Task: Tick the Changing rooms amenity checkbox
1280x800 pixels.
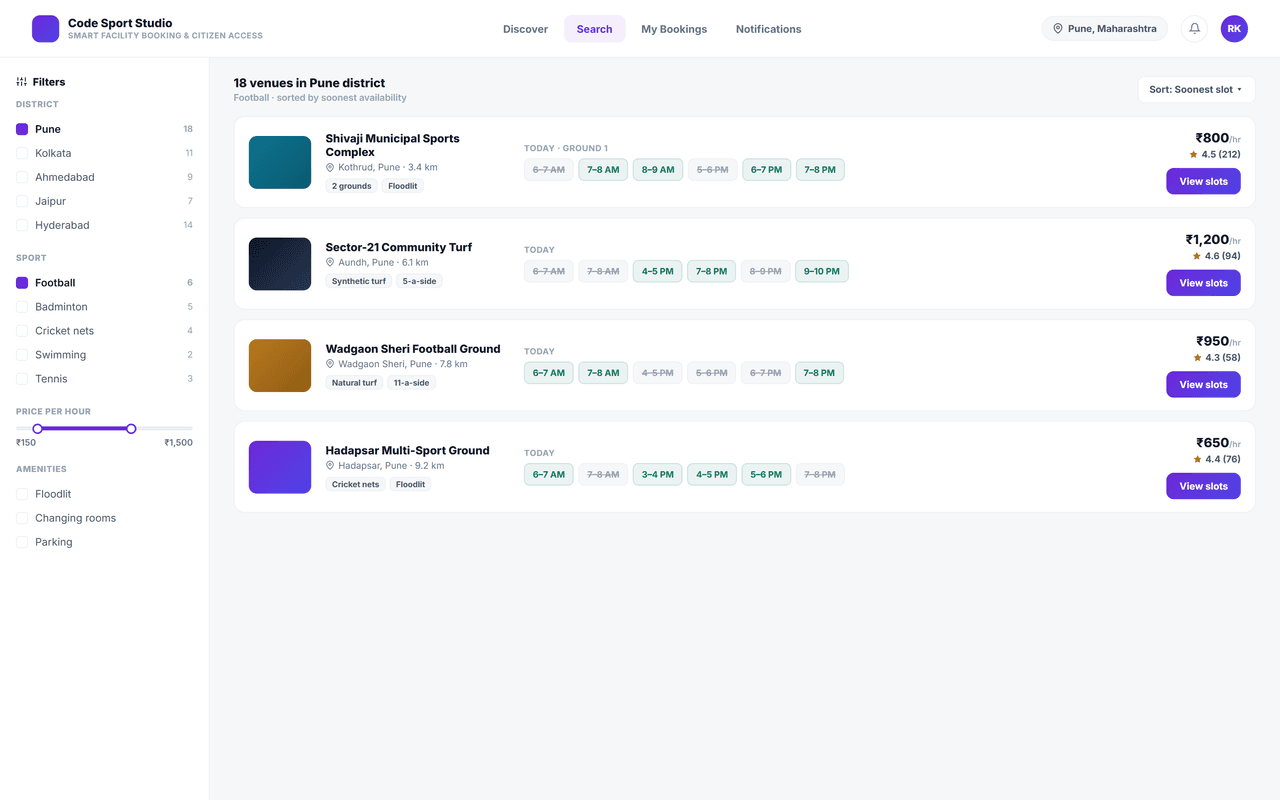Action: pyautogui.click(x=22, y=518)
